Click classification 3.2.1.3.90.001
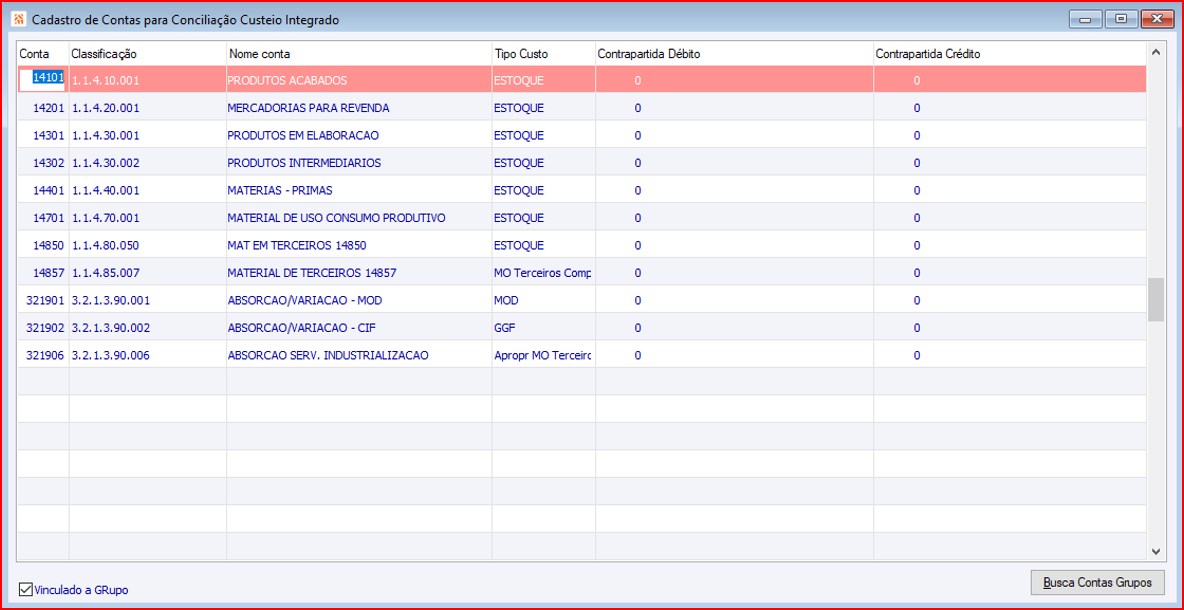 pos(111,300)
